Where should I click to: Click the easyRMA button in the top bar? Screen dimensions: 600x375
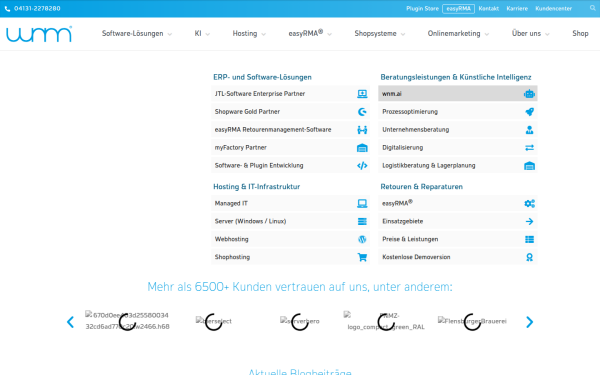pos(458,8)
